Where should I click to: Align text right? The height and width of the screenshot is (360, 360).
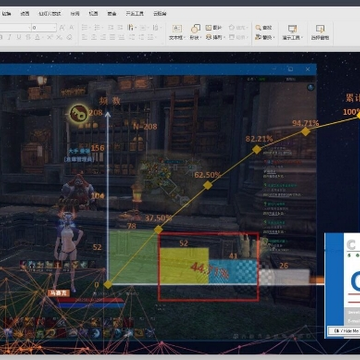(103, 37)
